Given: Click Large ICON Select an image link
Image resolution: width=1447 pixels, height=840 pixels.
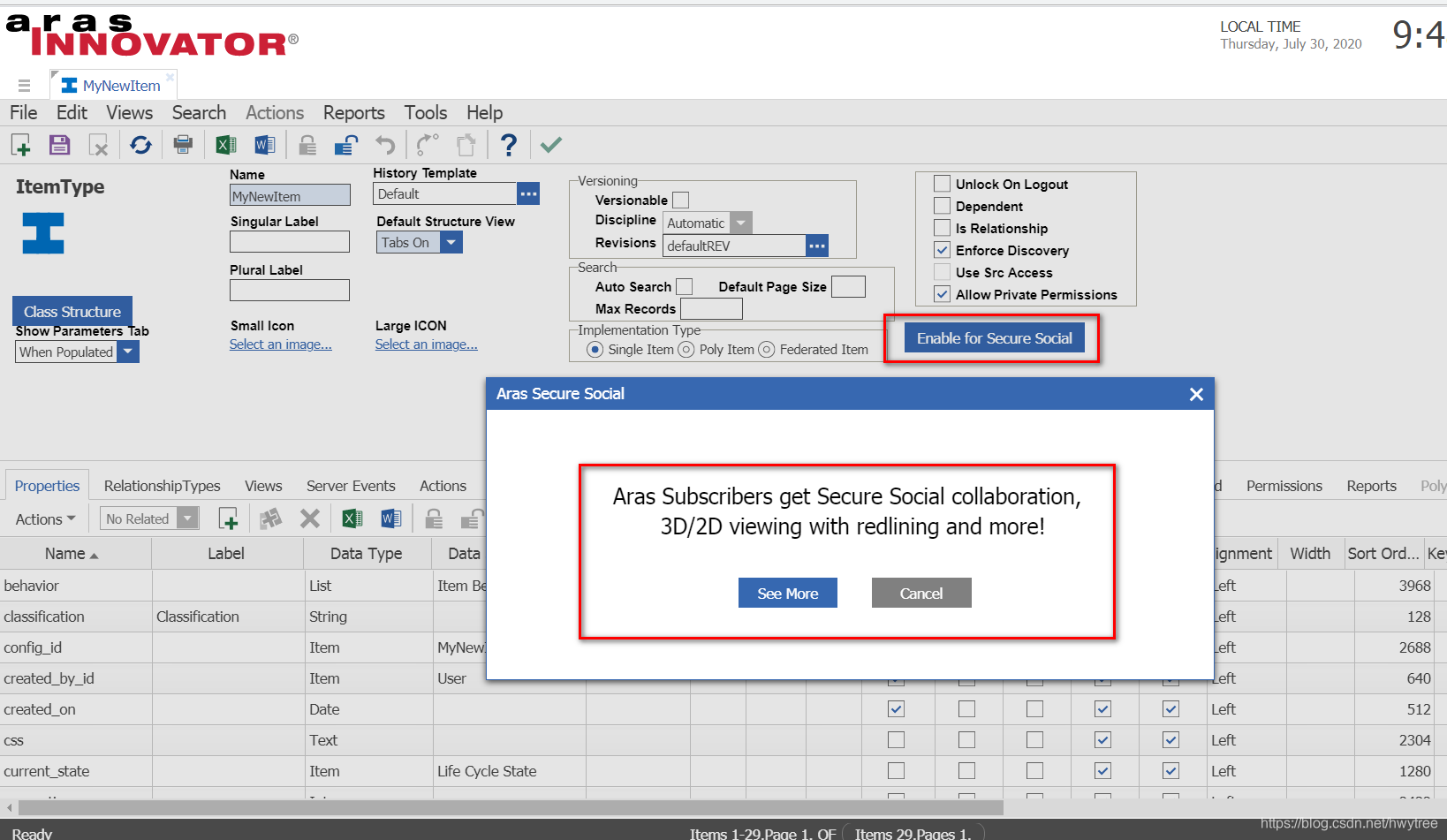Looking at the screenshot, I should [x=427, y=344].
